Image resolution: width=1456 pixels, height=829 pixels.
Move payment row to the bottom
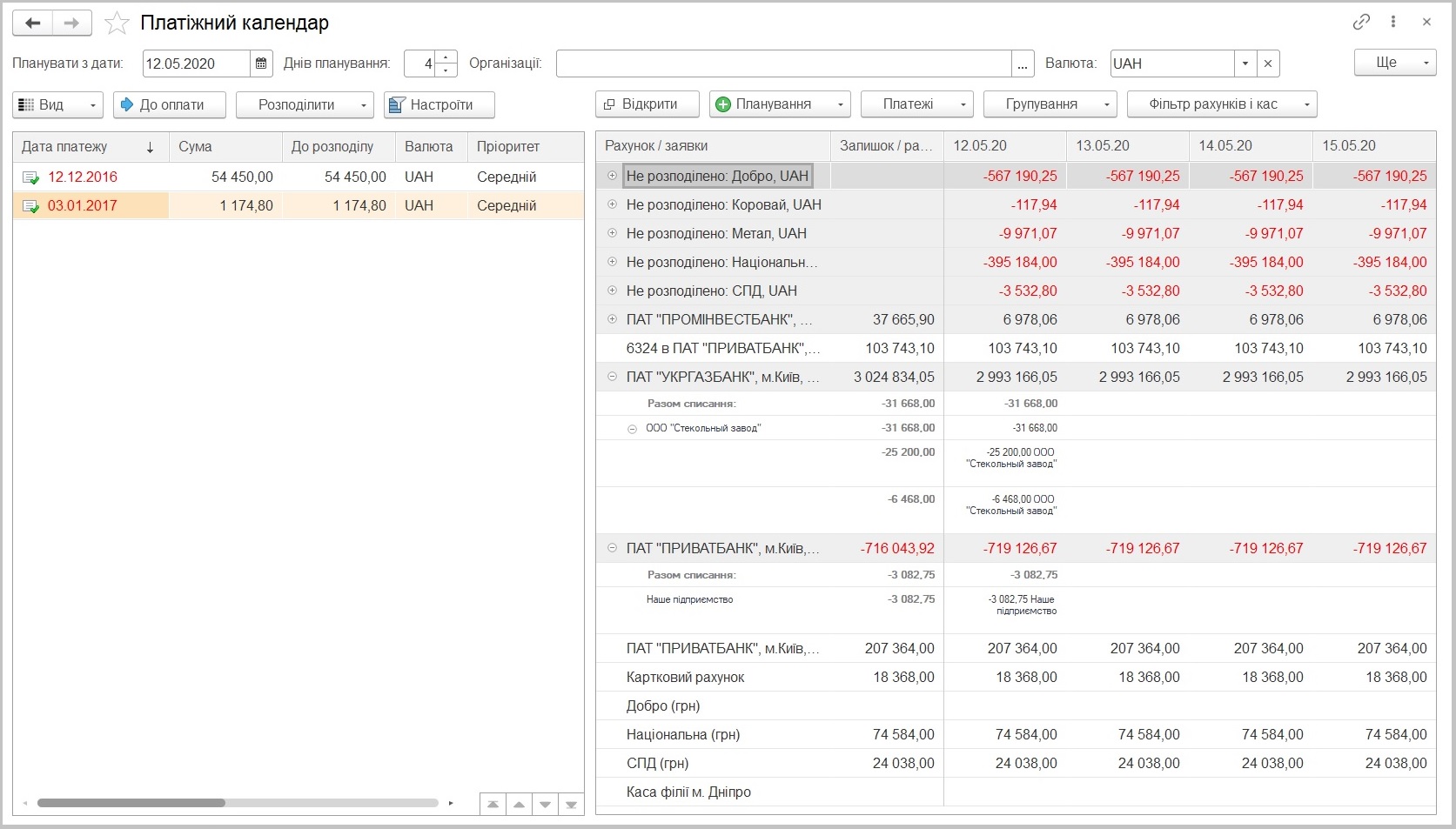(571, 805)
